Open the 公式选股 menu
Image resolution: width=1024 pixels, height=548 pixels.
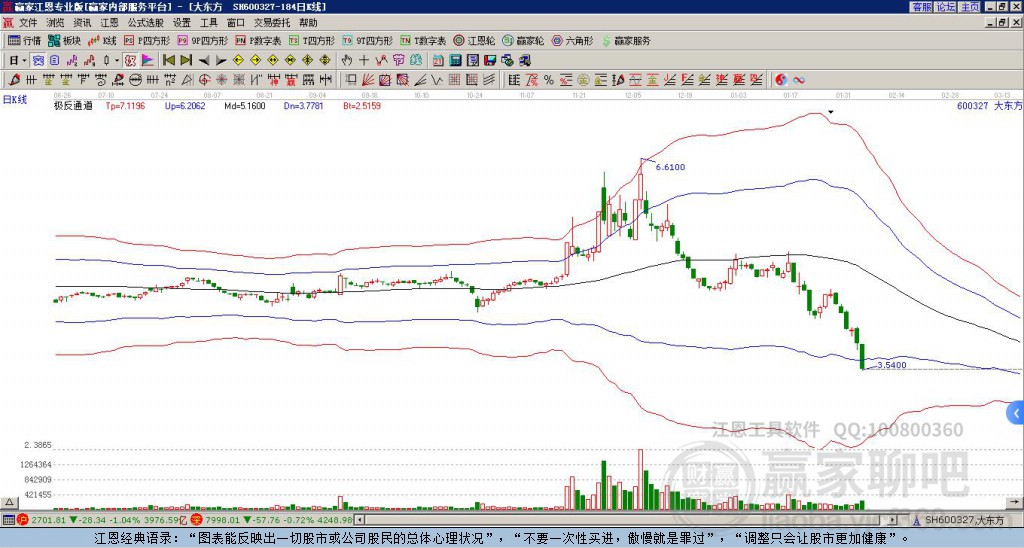coord(146,23)
